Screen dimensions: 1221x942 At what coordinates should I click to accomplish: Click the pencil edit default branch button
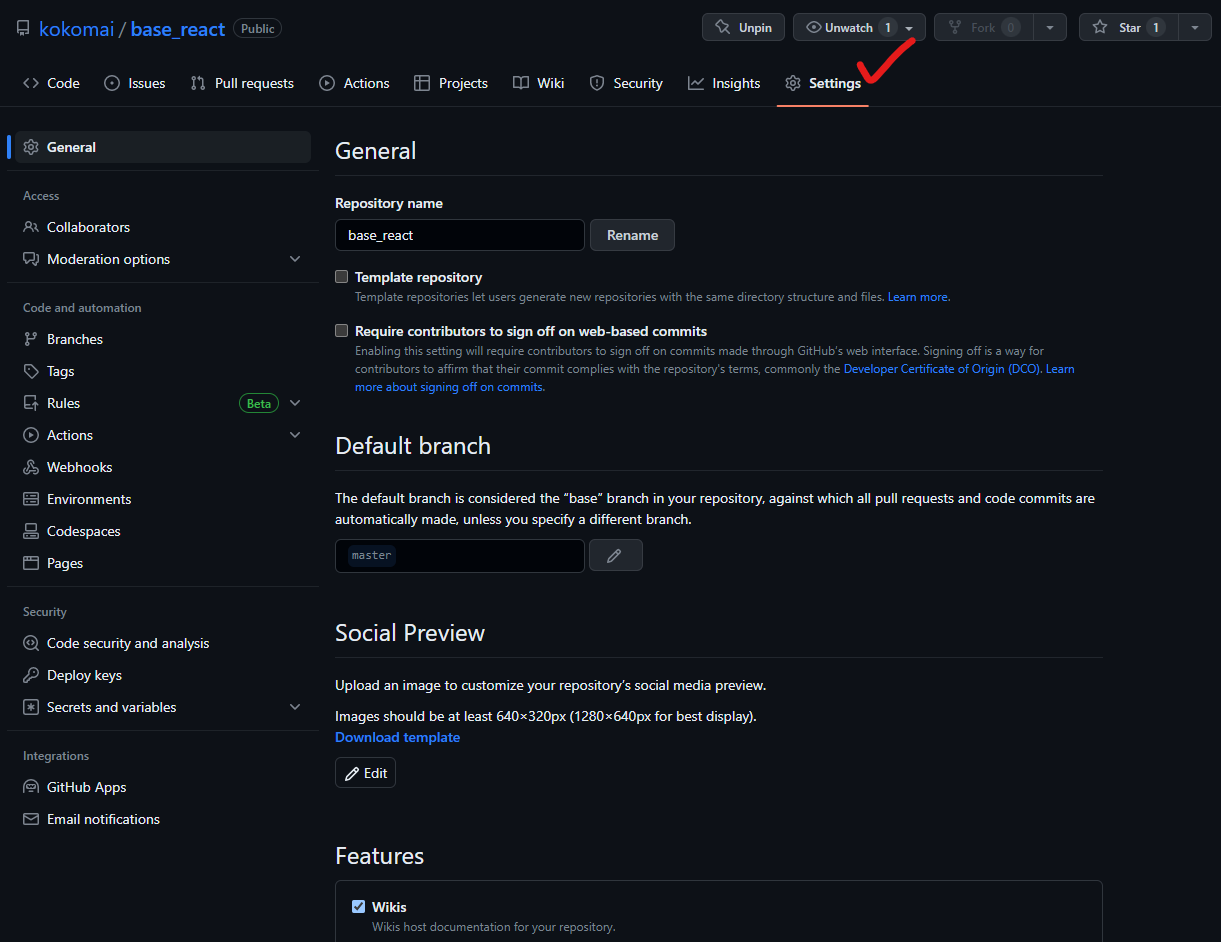pos(615,555)
